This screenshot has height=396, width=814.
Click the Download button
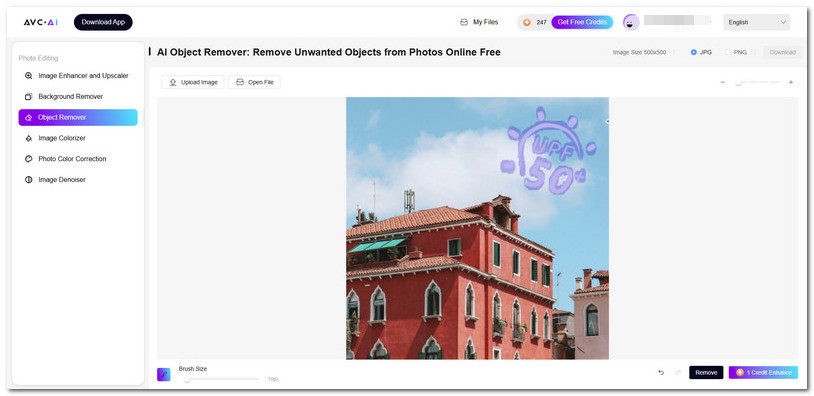pos(782,52)
